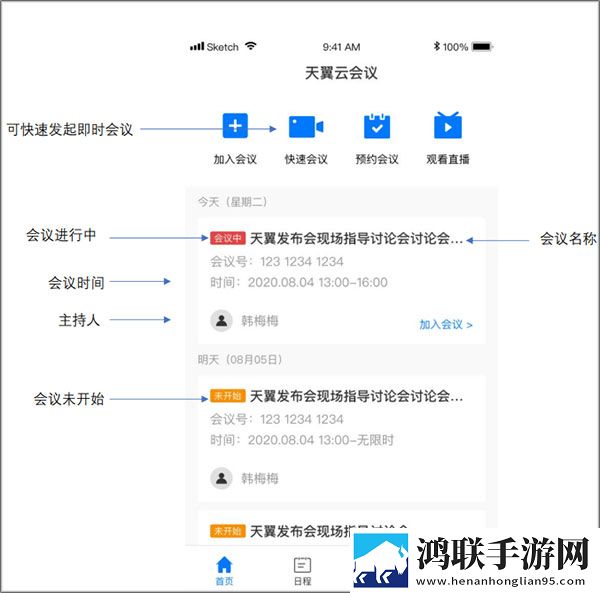Click host avatar in tomorrow's meeting card
This screenshot has height=593, width=600.
coord(222,478)
